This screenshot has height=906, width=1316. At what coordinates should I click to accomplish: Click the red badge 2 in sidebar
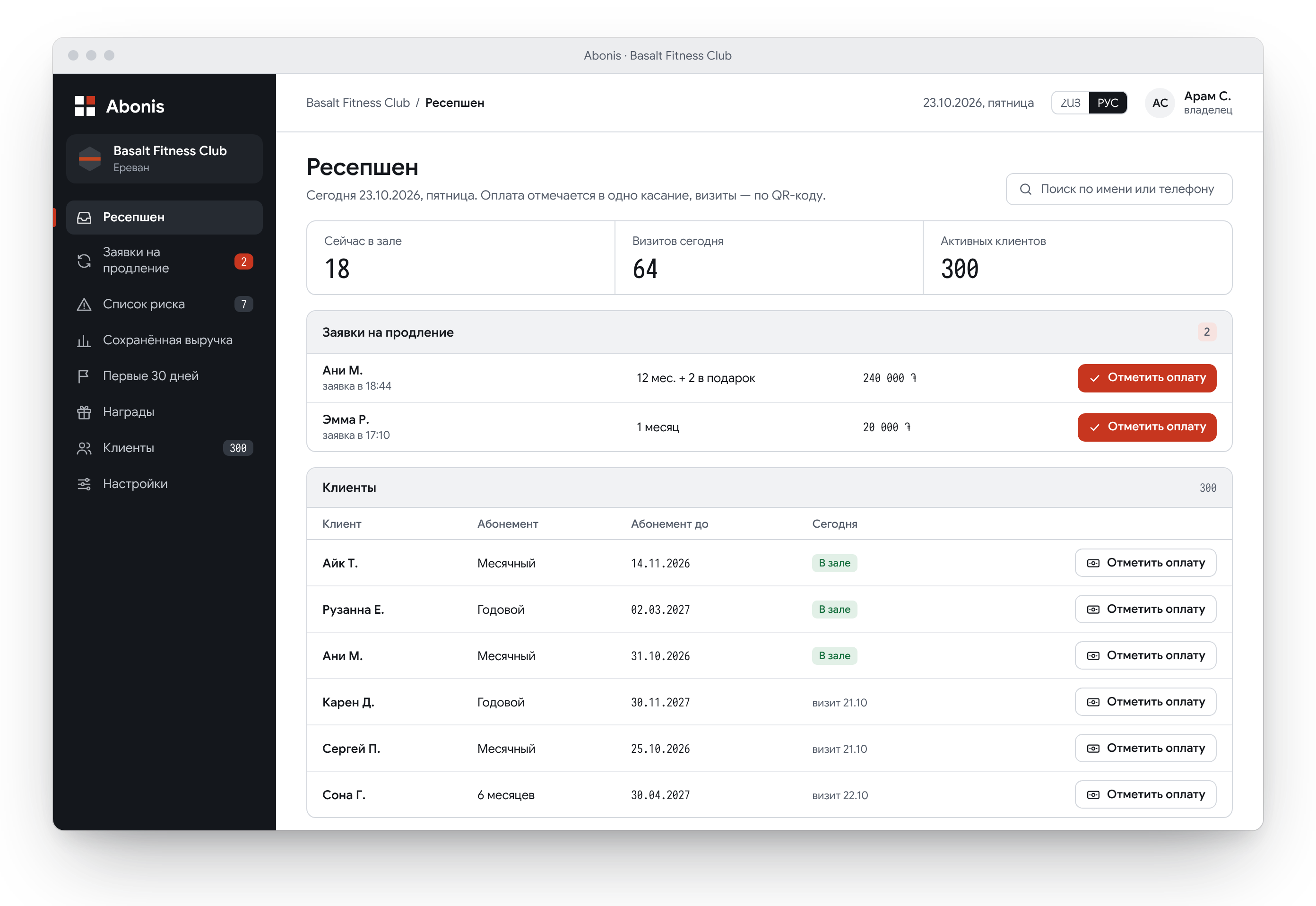tap(244, 261)
